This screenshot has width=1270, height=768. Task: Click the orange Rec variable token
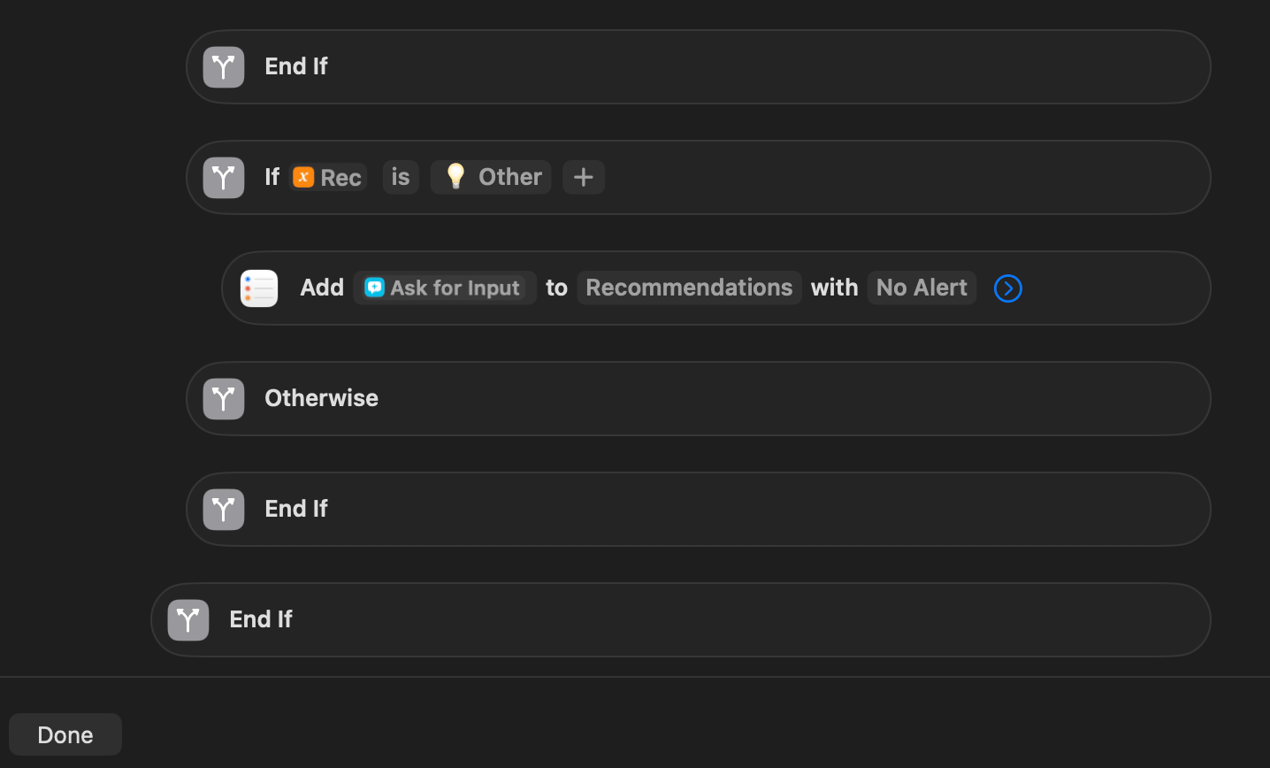coord(328,177)
